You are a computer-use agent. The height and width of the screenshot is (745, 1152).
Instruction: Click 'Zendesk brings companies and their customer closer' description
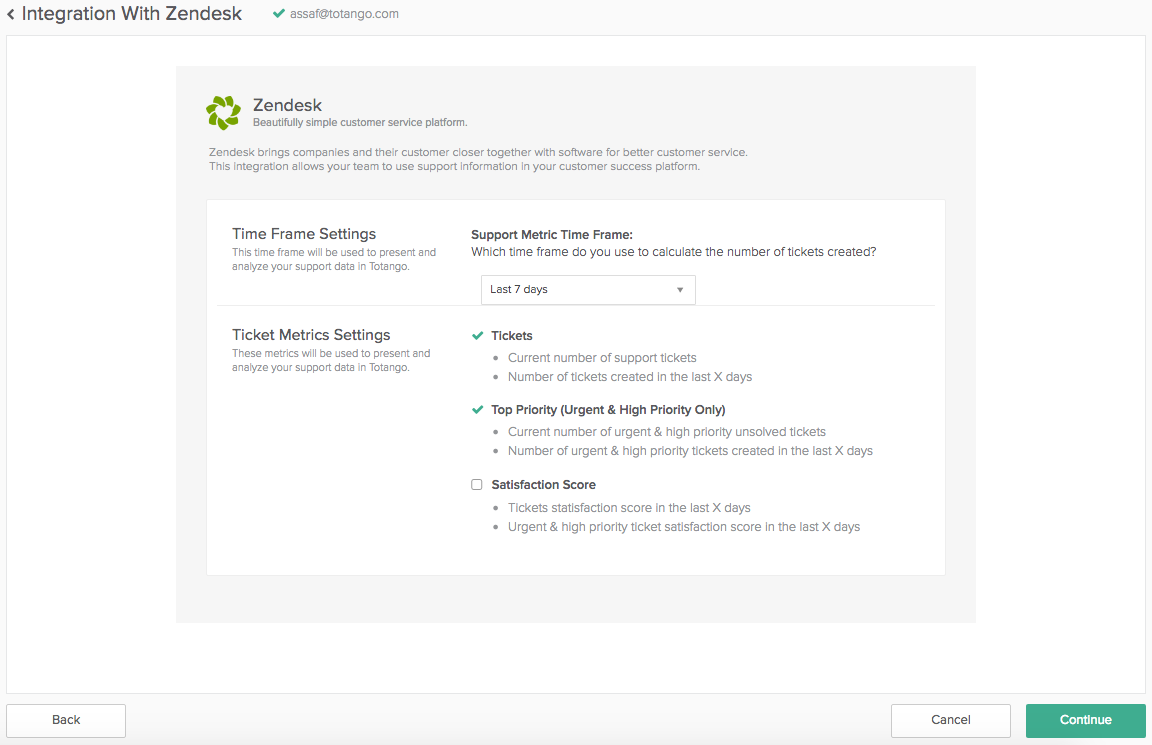coord(478,153)
